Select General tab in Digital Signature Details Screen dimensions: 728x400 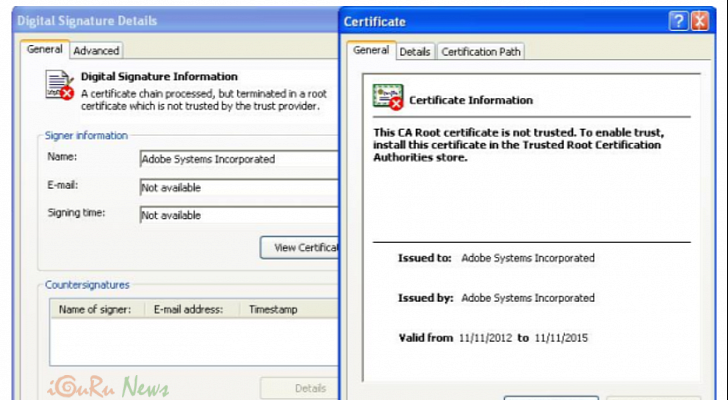click(45, 49)
